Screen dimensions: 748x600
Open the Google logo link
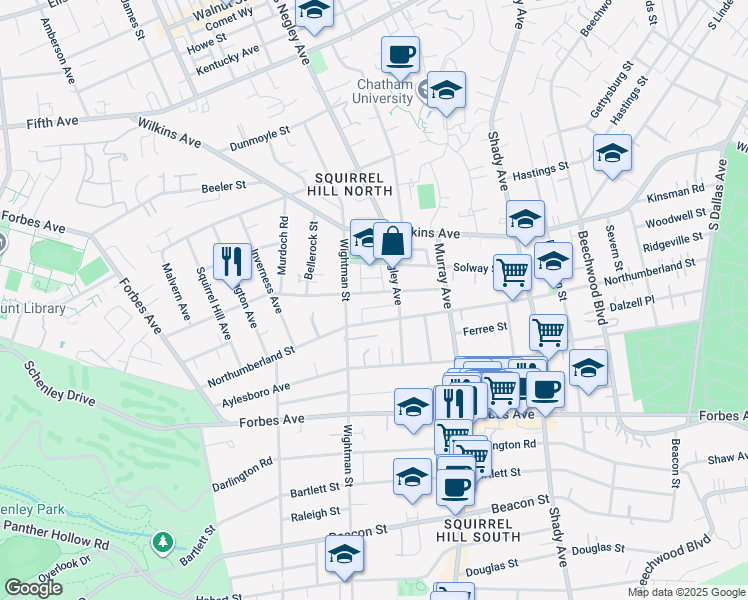point(33,588)
